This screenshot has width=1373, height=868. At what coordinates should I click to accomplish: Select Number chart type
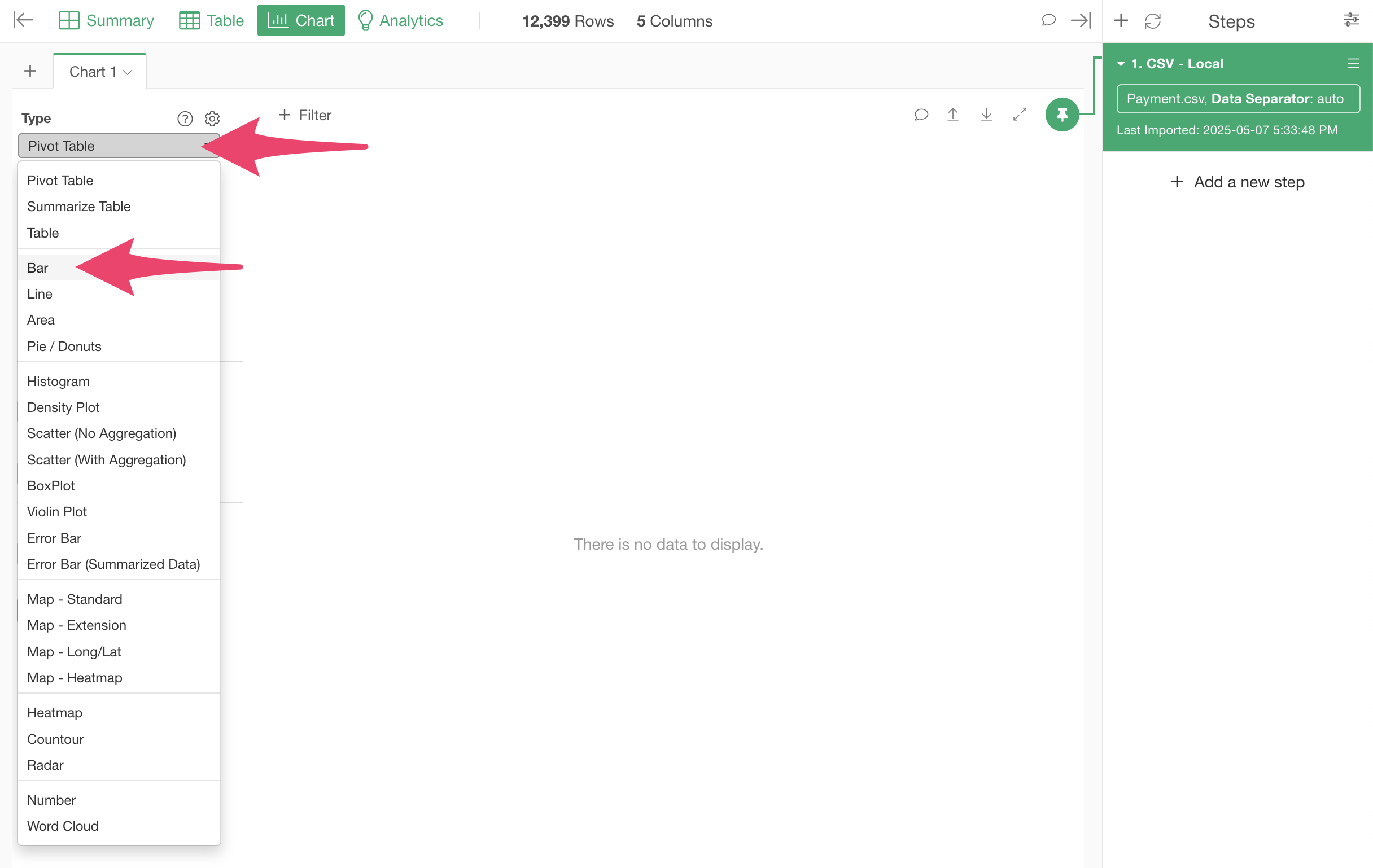click(x=119, y=800)
